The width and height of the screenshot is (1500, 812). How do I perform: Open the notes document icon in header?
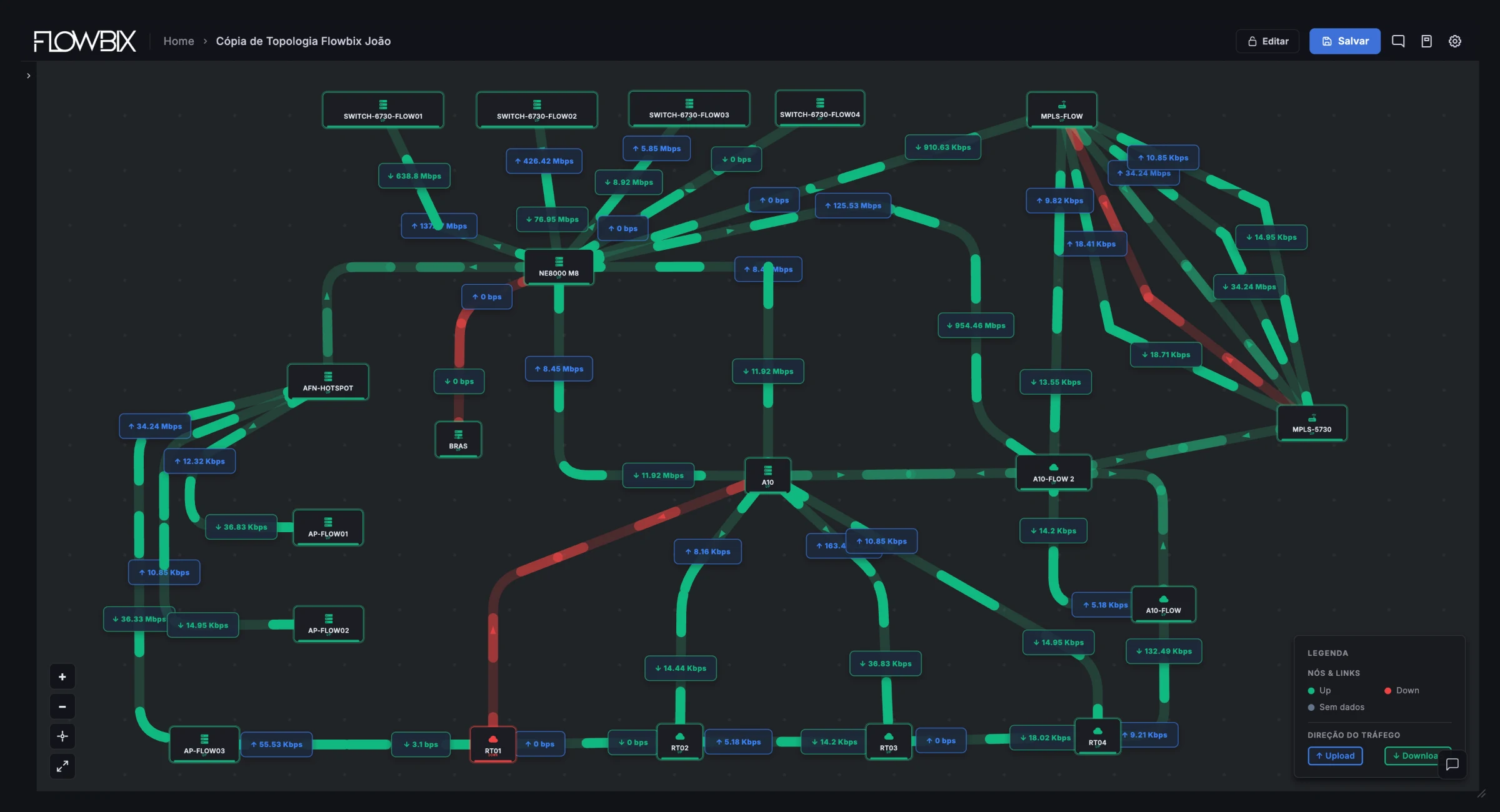[x=1426, y=41]
